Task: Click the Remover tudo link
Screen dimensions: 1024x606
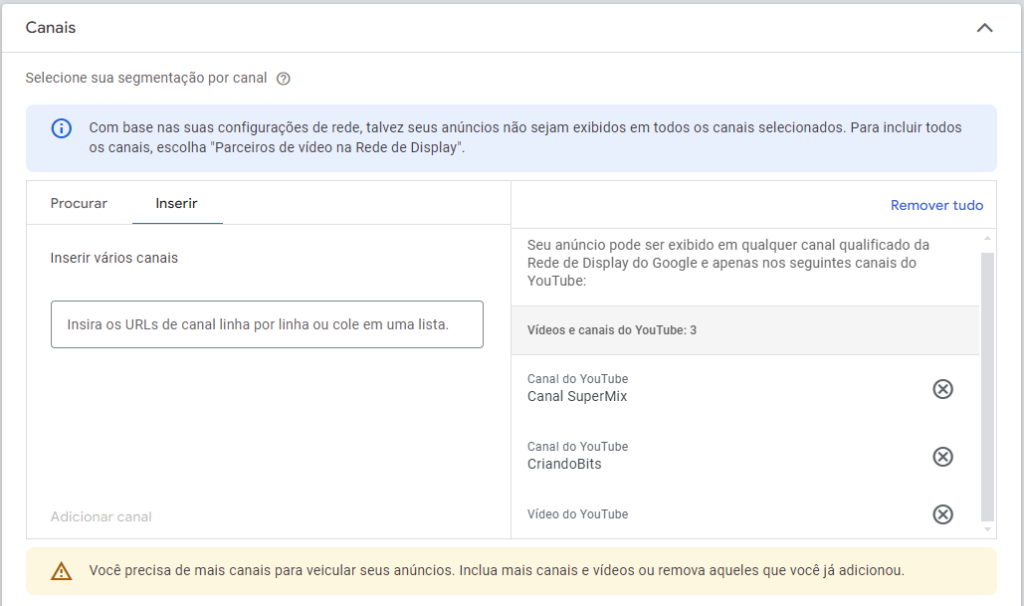Action: pos(936,204)
